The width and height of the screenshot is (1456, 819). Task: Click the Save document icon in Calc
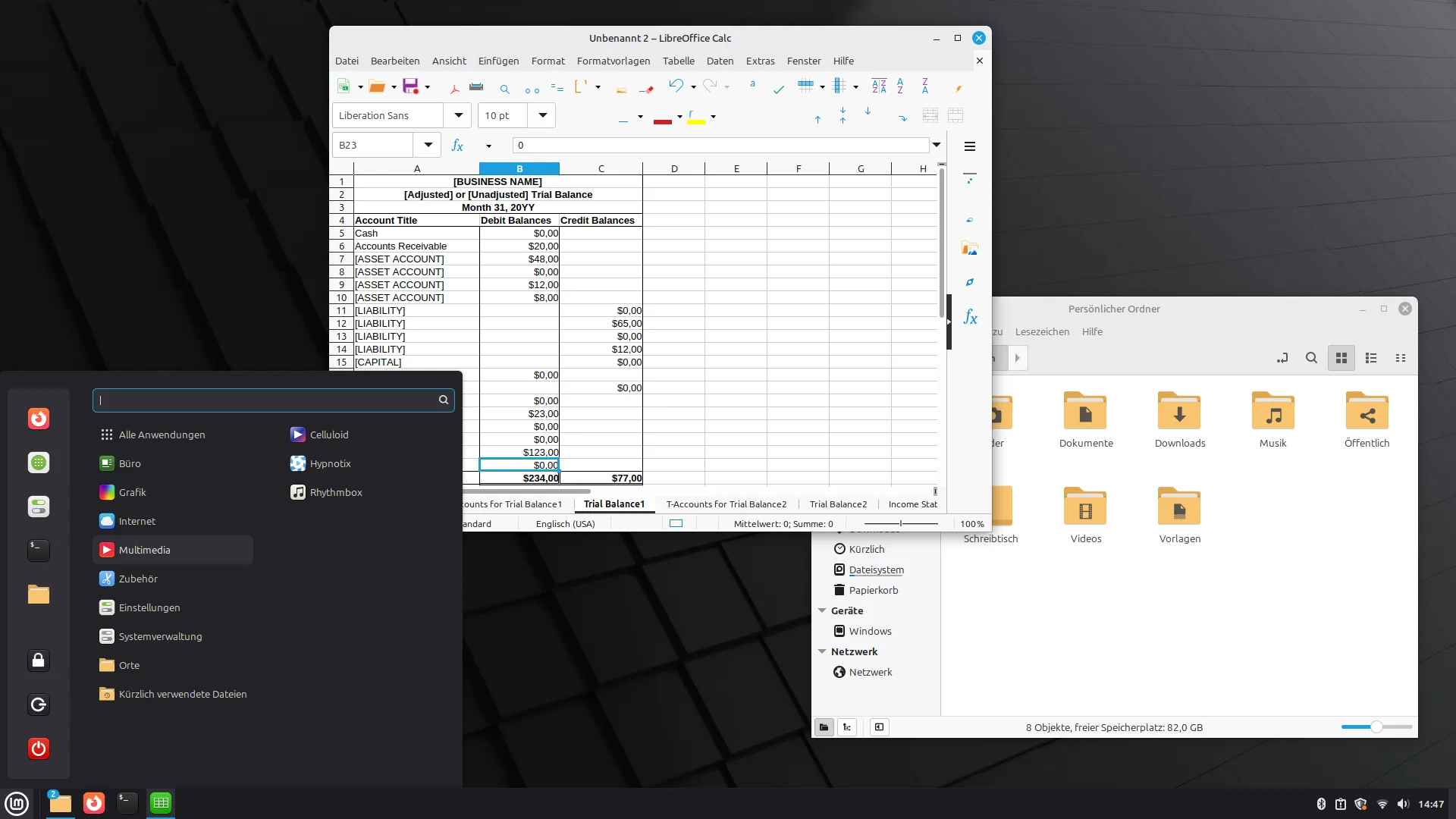410,86
